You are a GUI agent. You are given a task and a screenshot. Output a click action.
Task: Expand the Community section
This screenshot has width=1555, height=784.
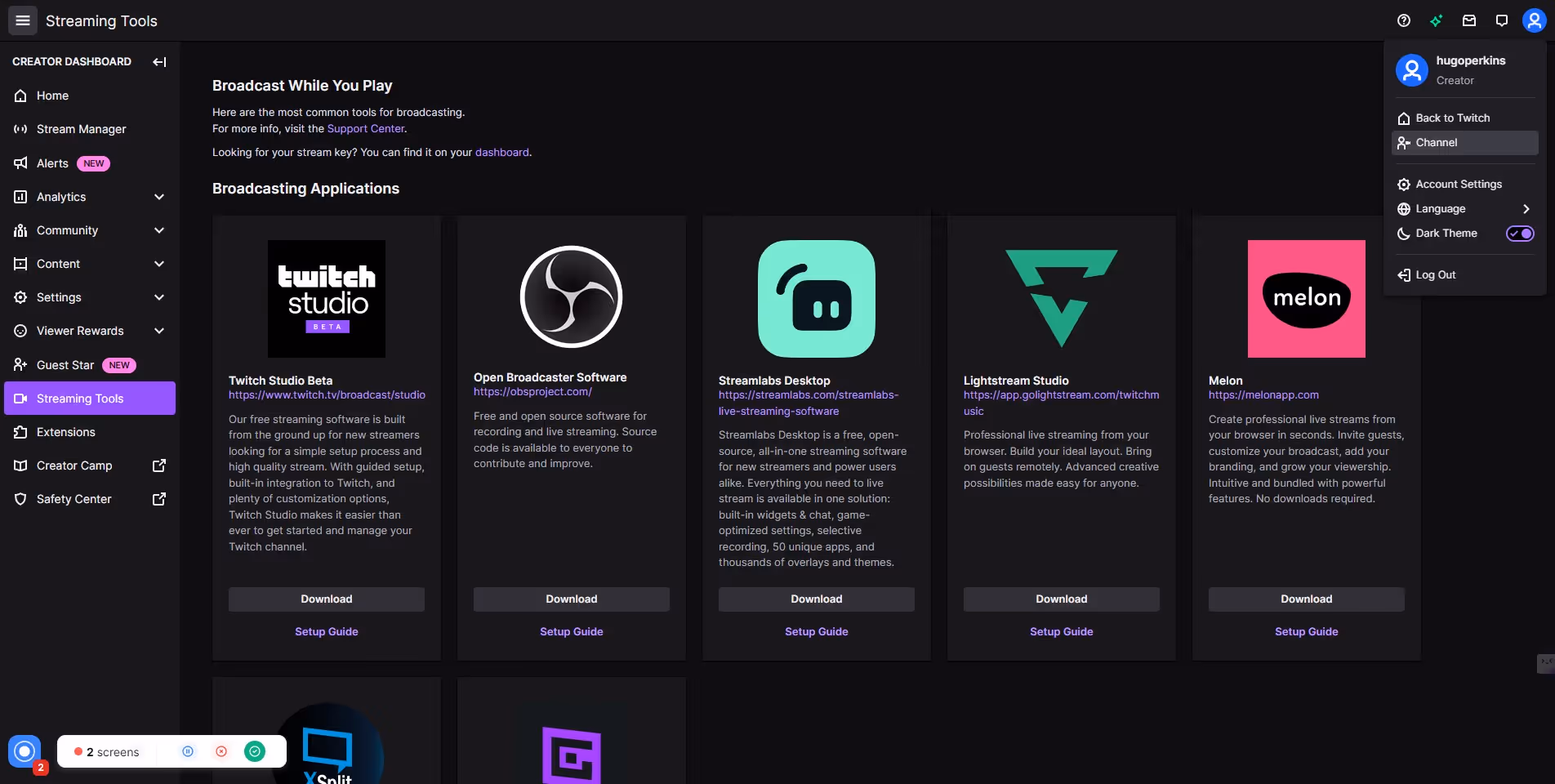(159, 230)
